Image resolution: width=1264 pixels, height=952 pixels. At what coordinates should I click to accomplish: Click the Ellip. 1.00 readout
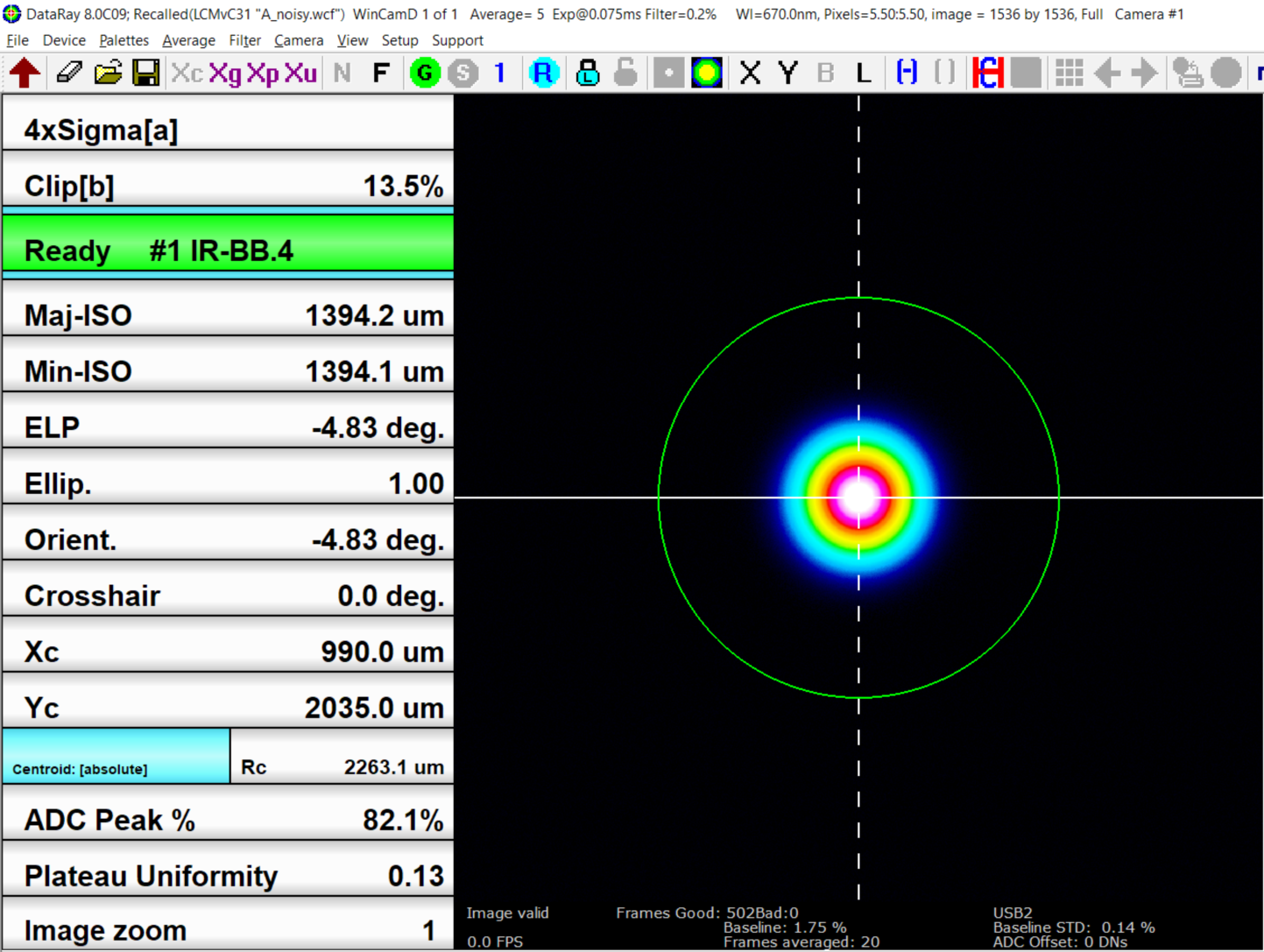tap(228, 476)
